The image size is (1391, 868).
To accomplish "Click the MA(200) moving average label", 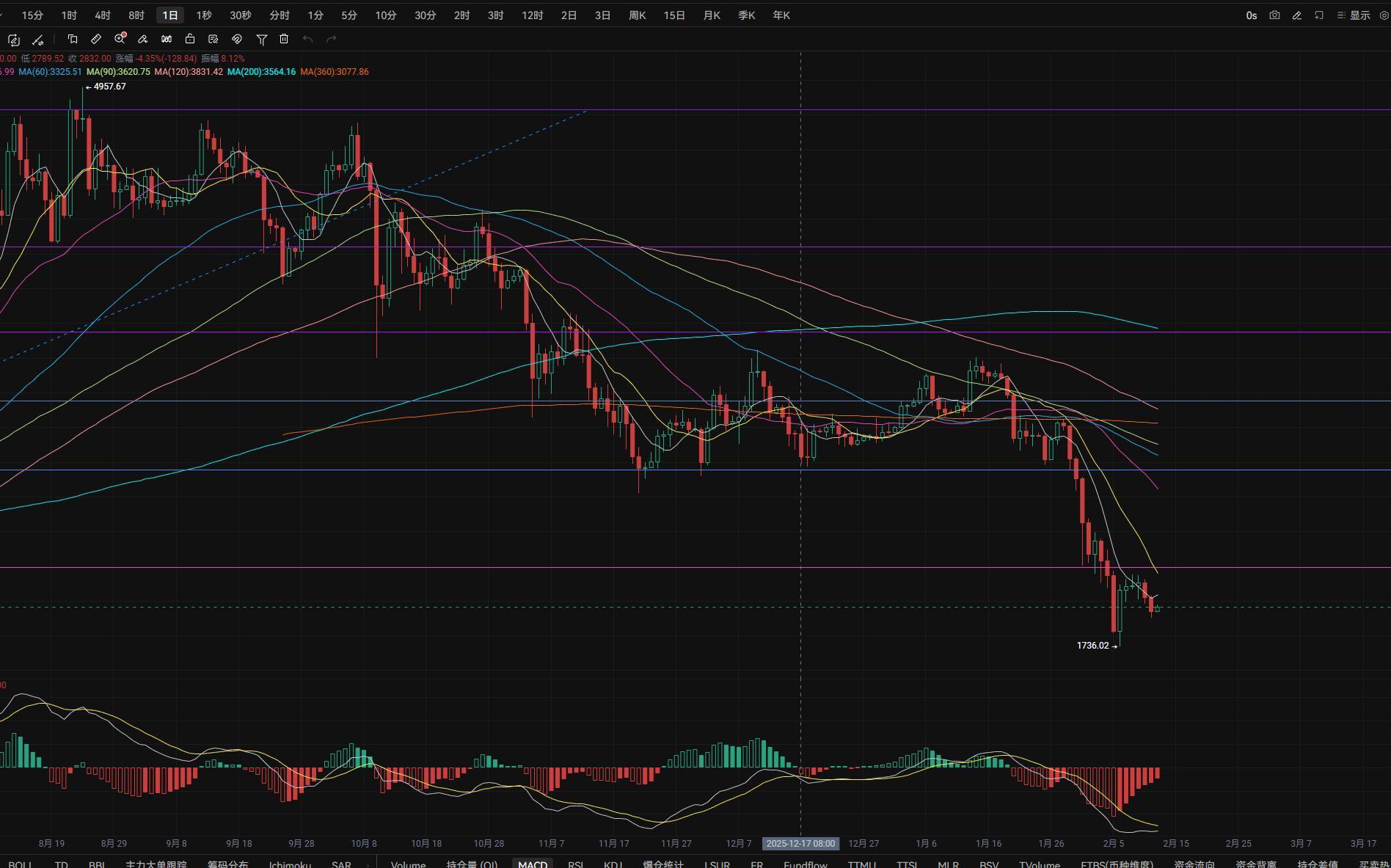I will 261,72.
